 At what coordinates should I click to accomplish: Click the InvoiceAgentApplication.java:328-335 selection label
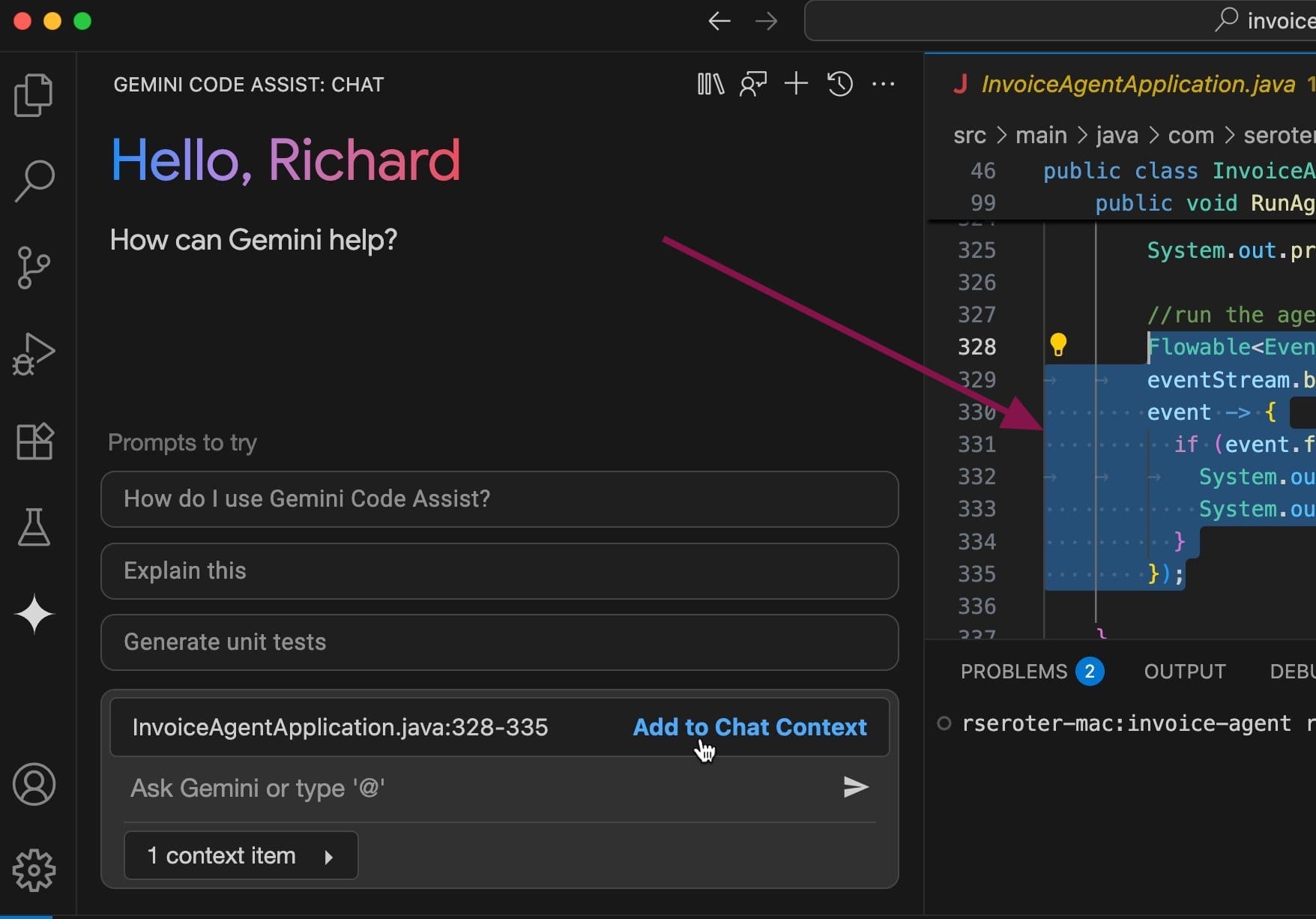340,727
